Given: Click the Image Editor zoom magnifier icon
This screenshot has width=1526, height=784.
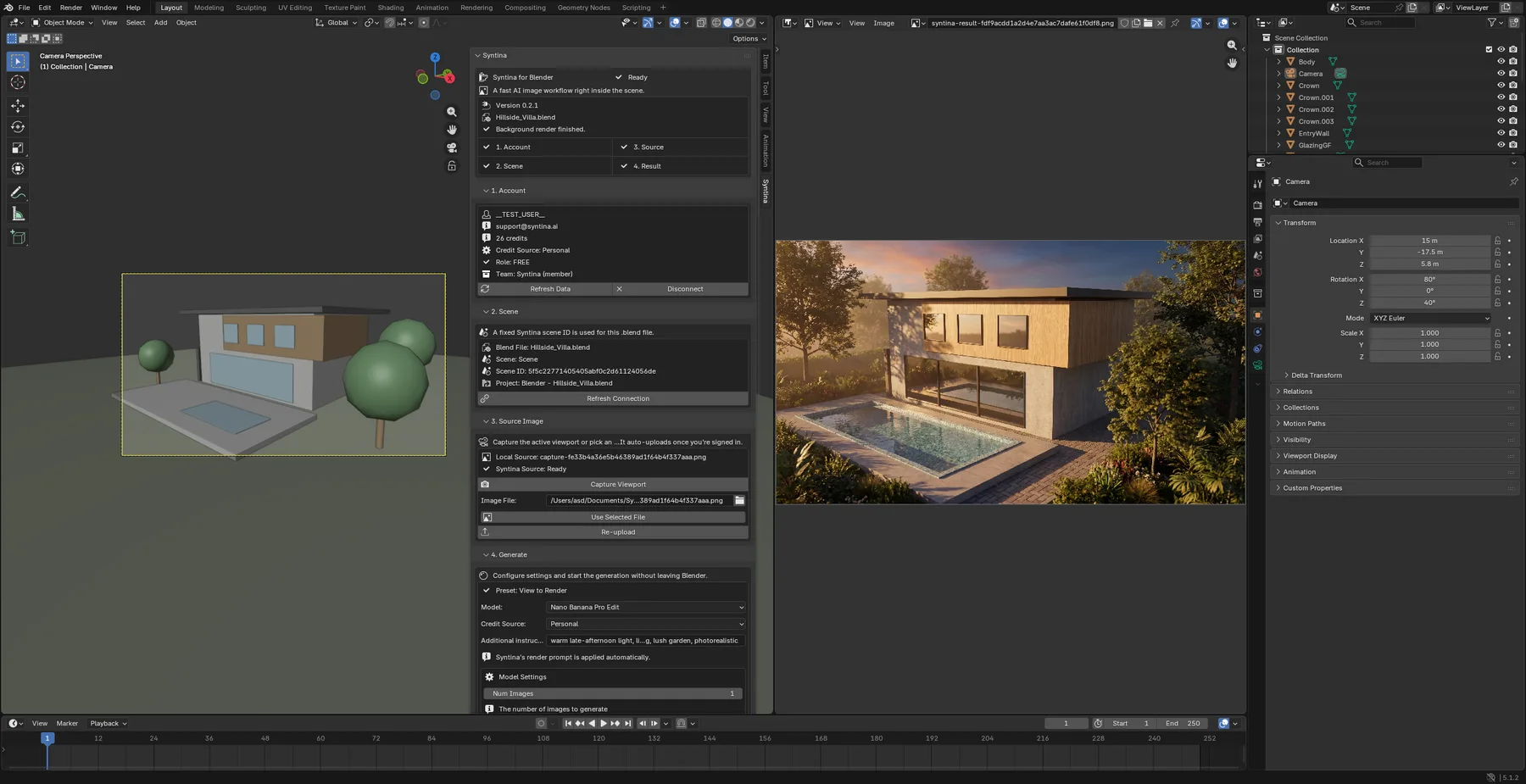Looking at the screenshot, I should click(x=1232, y=45).
